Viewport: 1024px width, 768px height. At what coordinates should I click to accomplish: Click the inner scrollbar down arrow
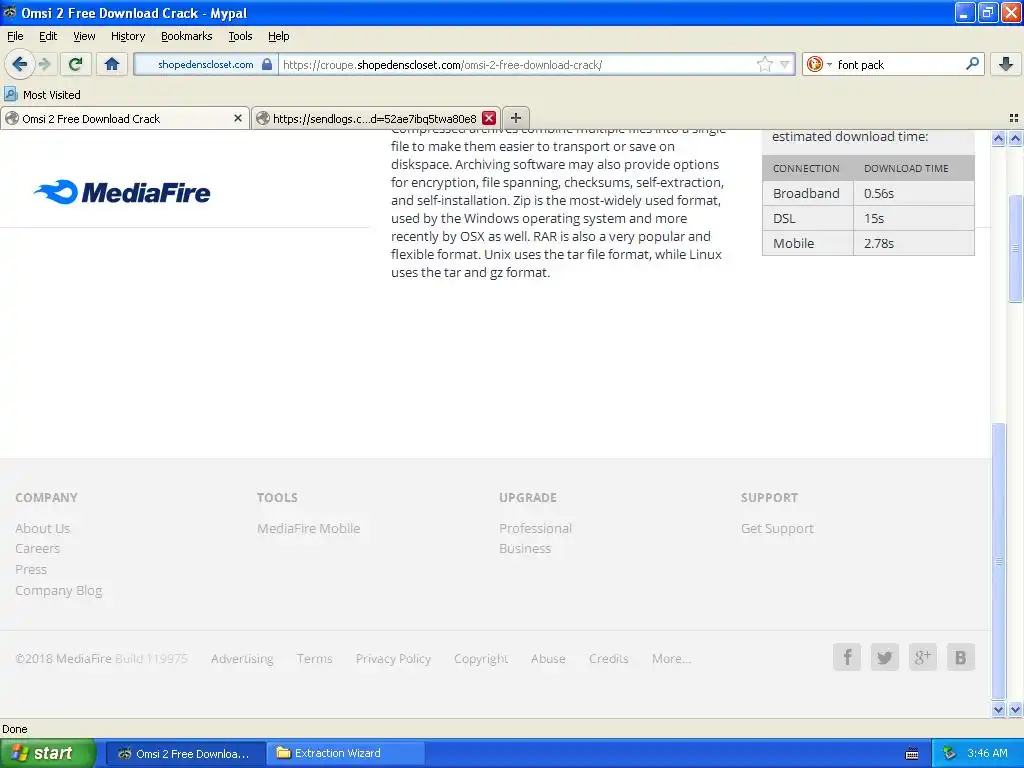[x=998, y=709]
